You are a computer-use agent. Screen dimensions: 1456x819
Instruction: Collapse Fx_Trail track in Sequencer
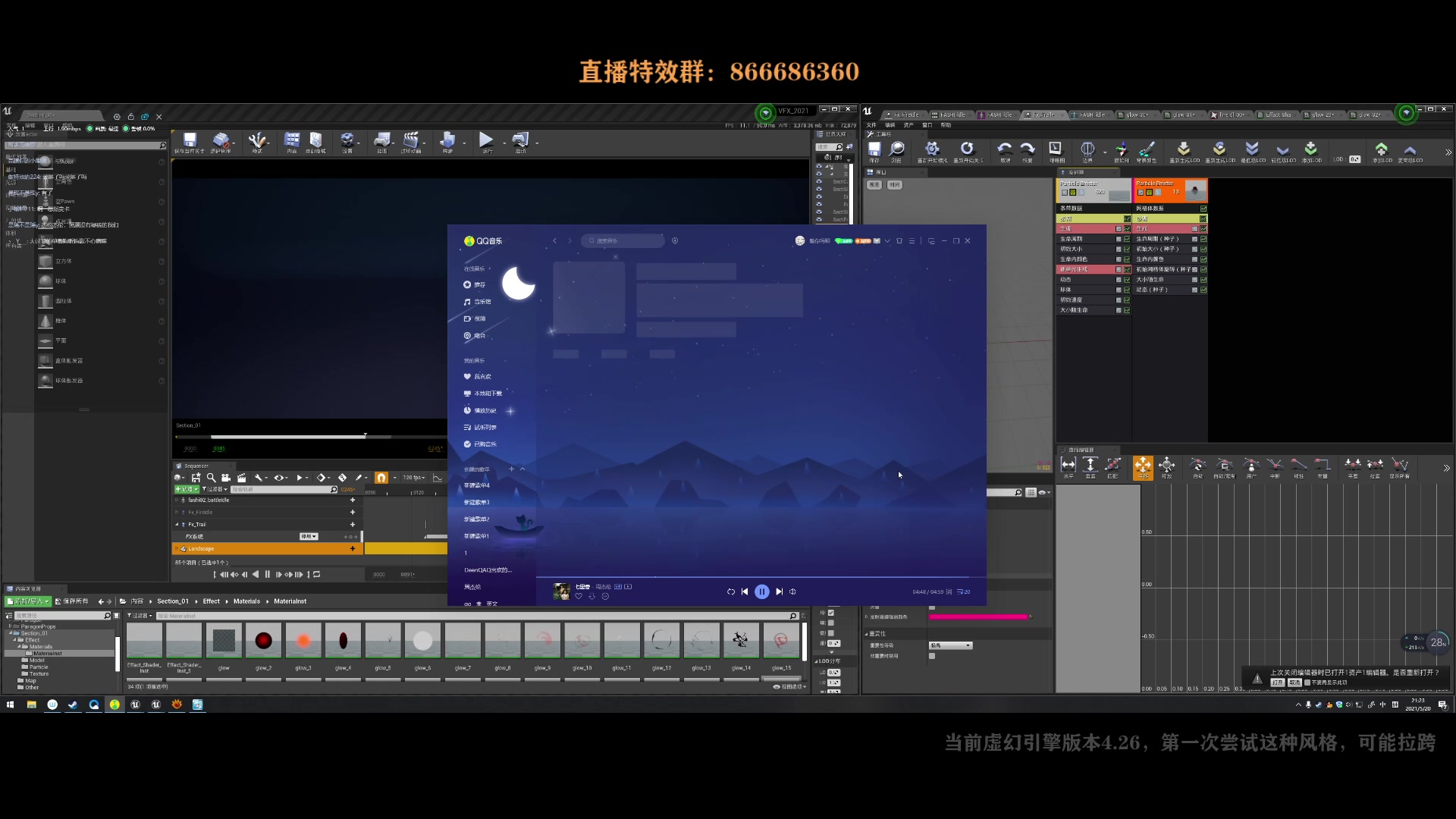[x=177, y=525]
